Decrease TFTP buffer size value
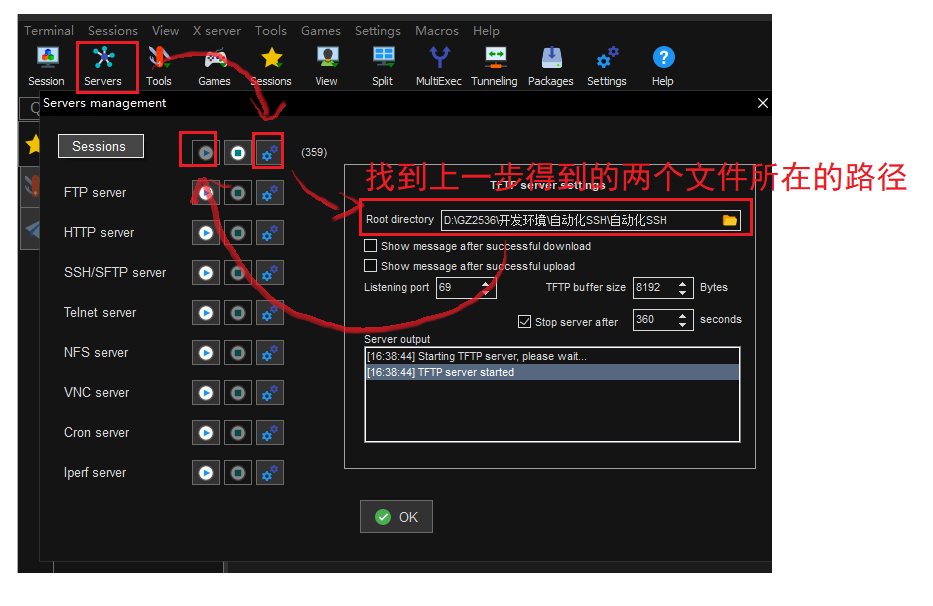The width and height of the screenshot is (933, 606). (682, 292)
